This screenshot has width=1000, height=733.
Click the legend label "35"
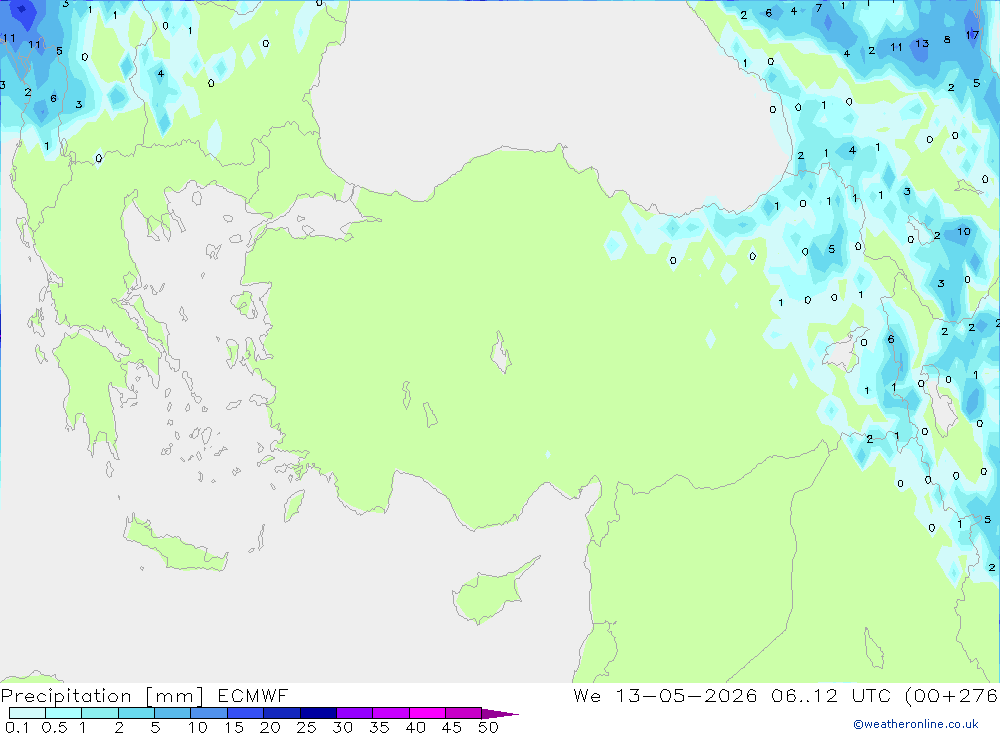[379, 727]
